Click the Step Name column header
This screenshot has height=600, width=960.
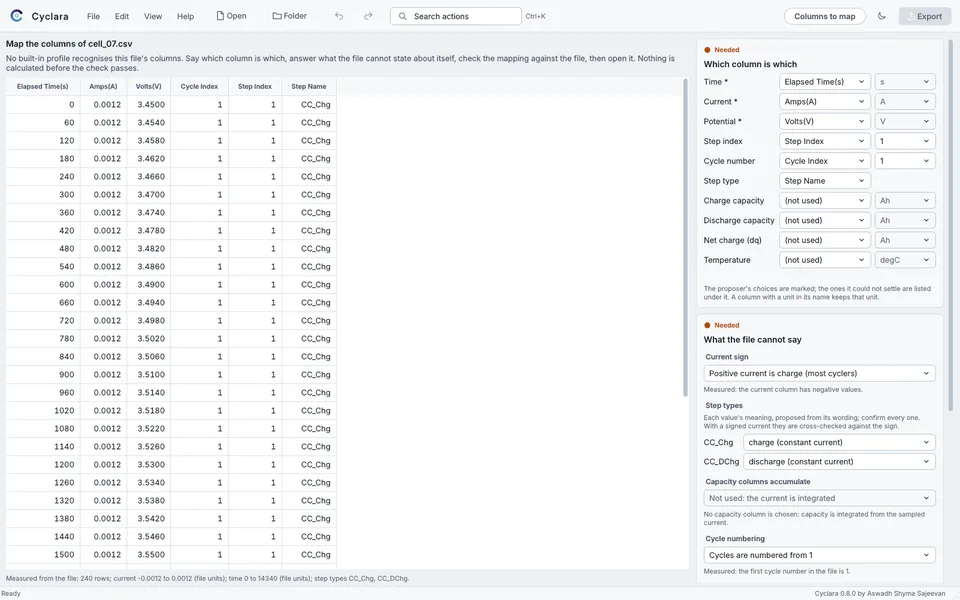[x=309, y=86]
